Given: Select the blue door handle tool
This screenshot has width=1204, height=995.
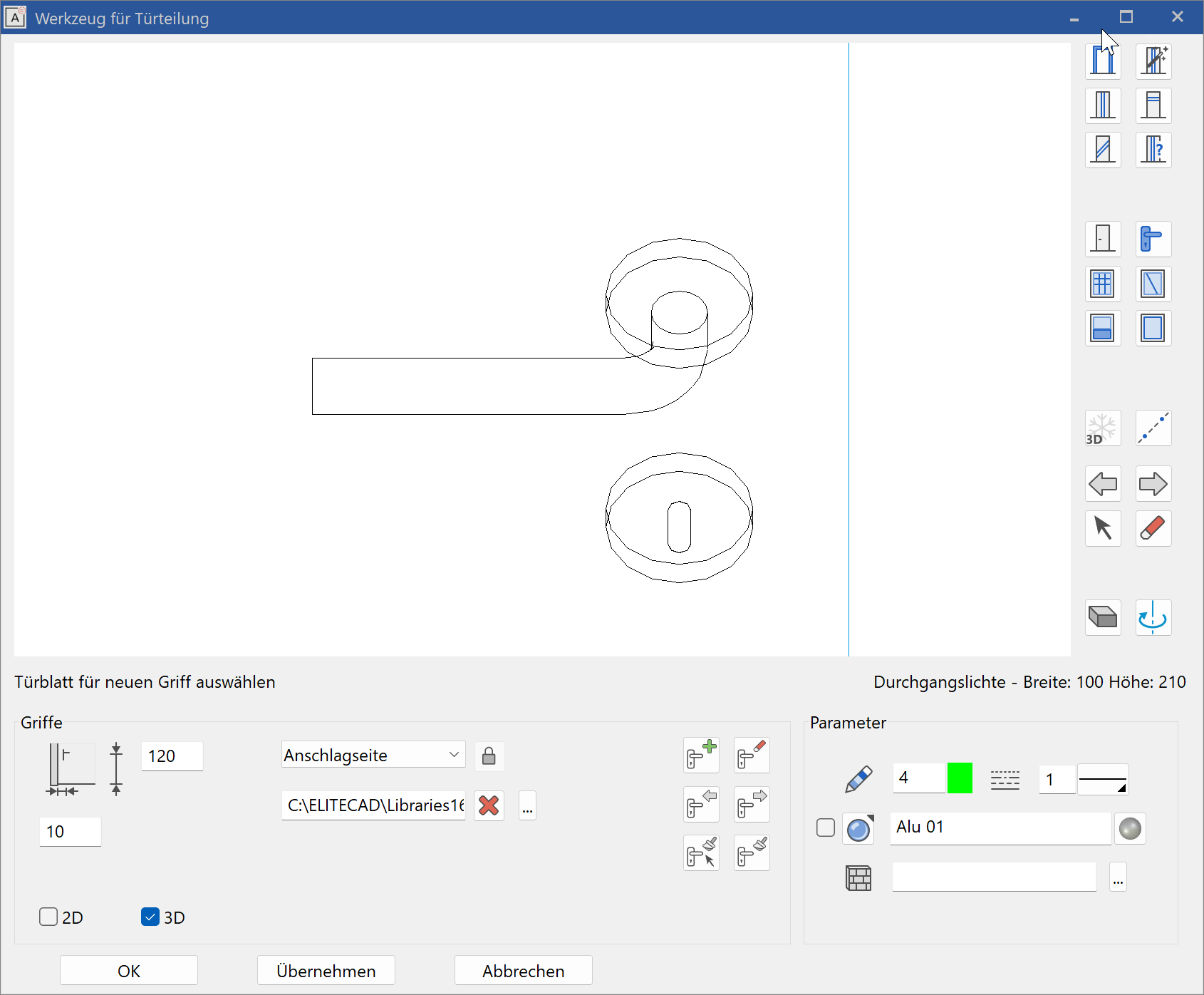Looking at the screenshot, I should tap(1153, 239).
